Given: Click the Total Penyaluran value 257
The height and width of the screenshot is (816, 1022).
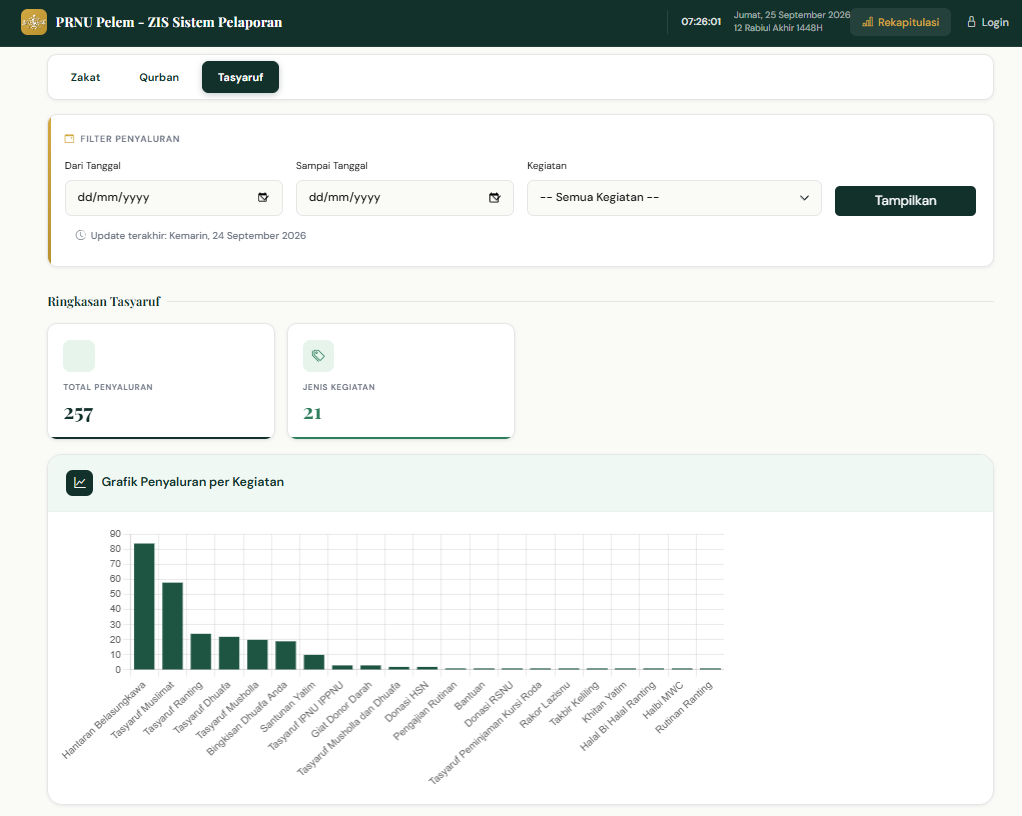Looking at the screenshot, I should [x=78, y=414].
